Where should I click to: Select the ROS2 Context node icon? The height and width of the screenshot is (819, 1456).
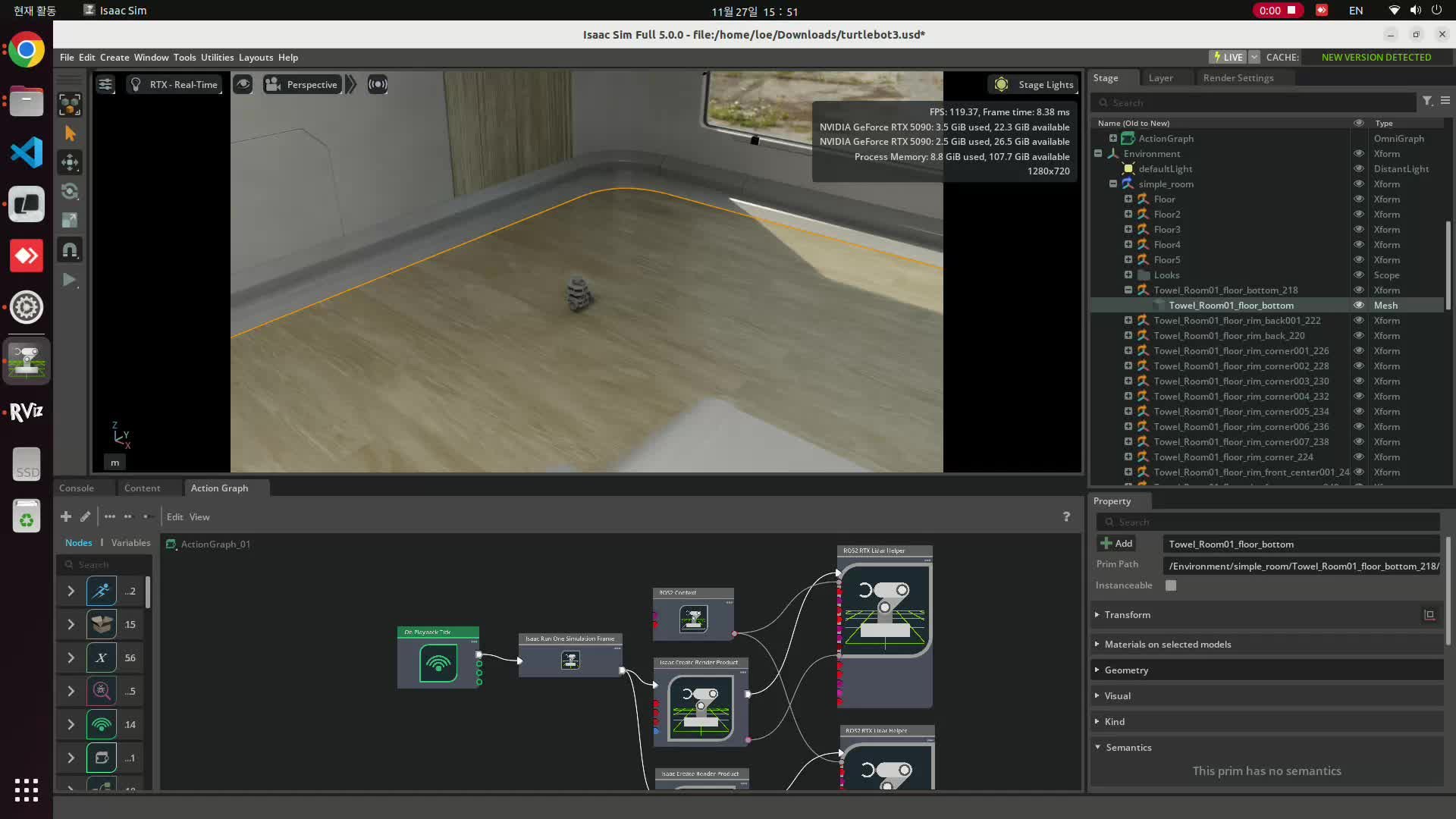694,619
